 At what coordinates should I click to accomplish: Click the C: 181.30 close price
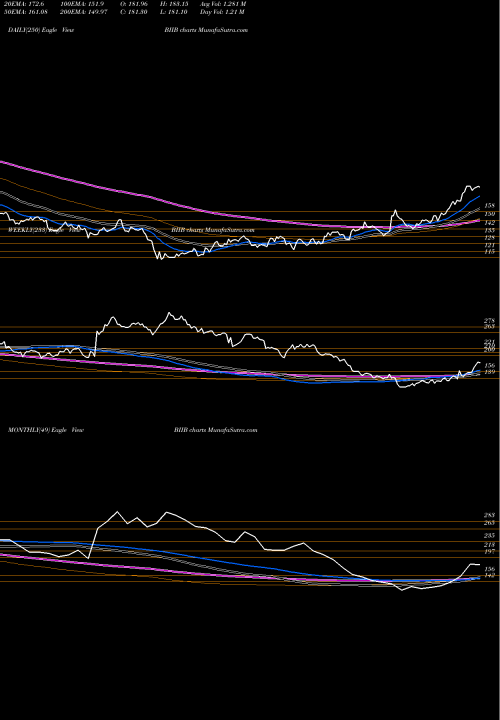(x=134, y=12)
